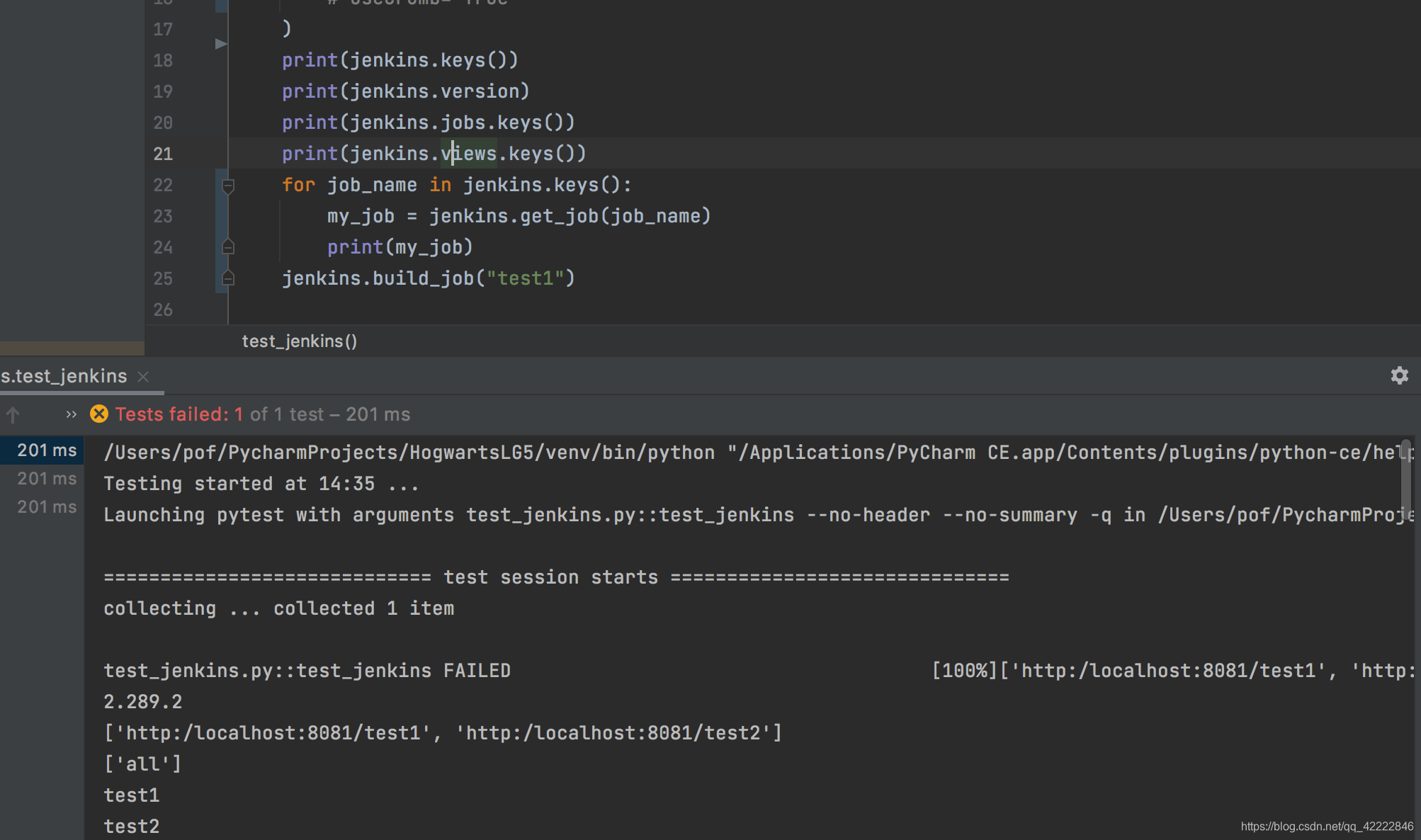Image resolution: width=1421 pixels, height=840 pixels.
Task: Open the run panel settings gear
Action: [1399, 375]
